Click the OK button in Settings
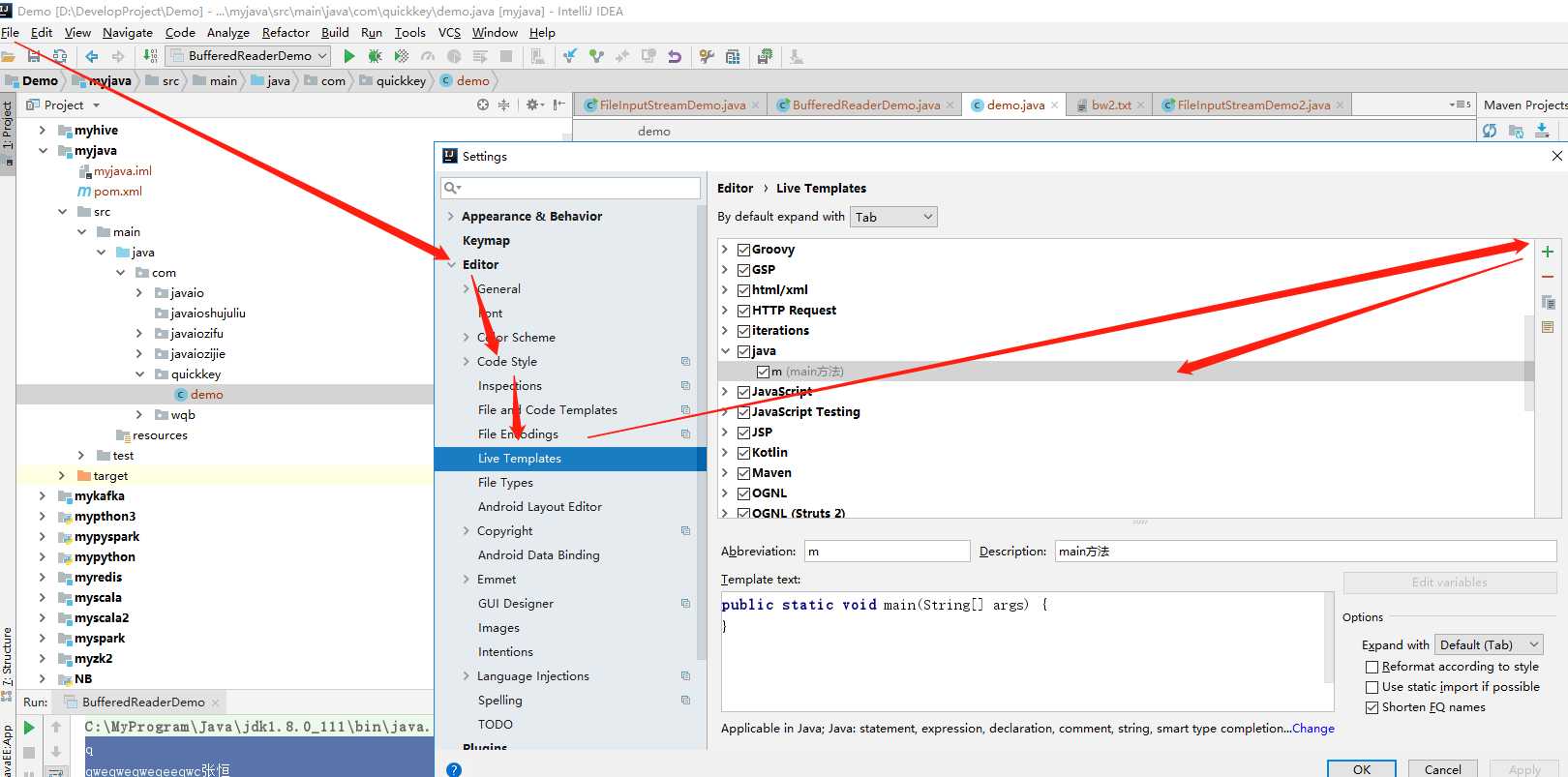The width and height of the screenshot is (1568, 777). 1361,769
